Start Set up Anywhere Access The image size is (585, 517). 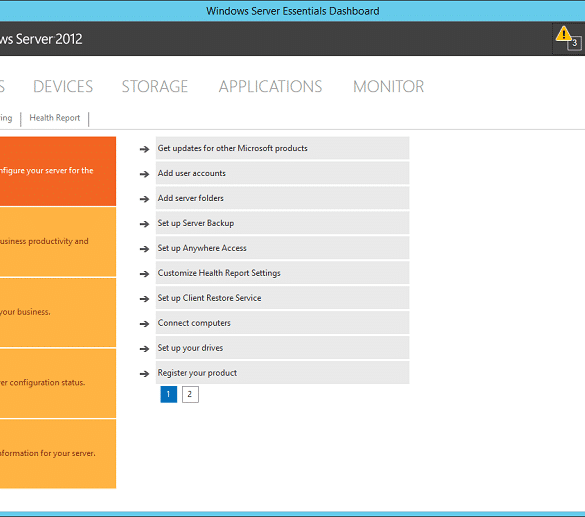(282, 248)
